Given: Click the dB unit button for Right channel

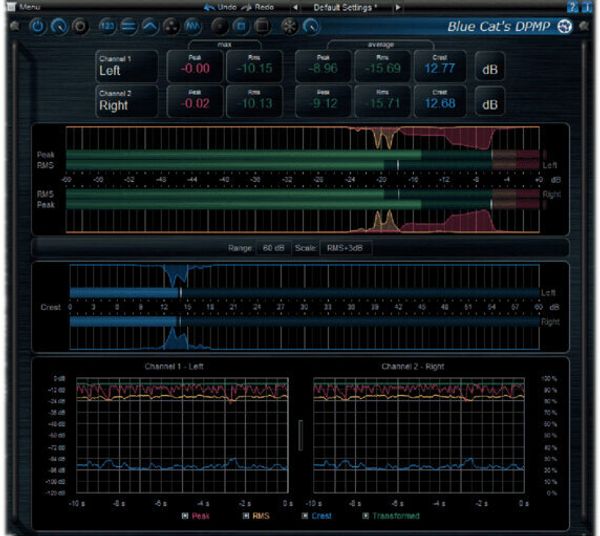Looking at the screenshot, I should coord(490,101).
